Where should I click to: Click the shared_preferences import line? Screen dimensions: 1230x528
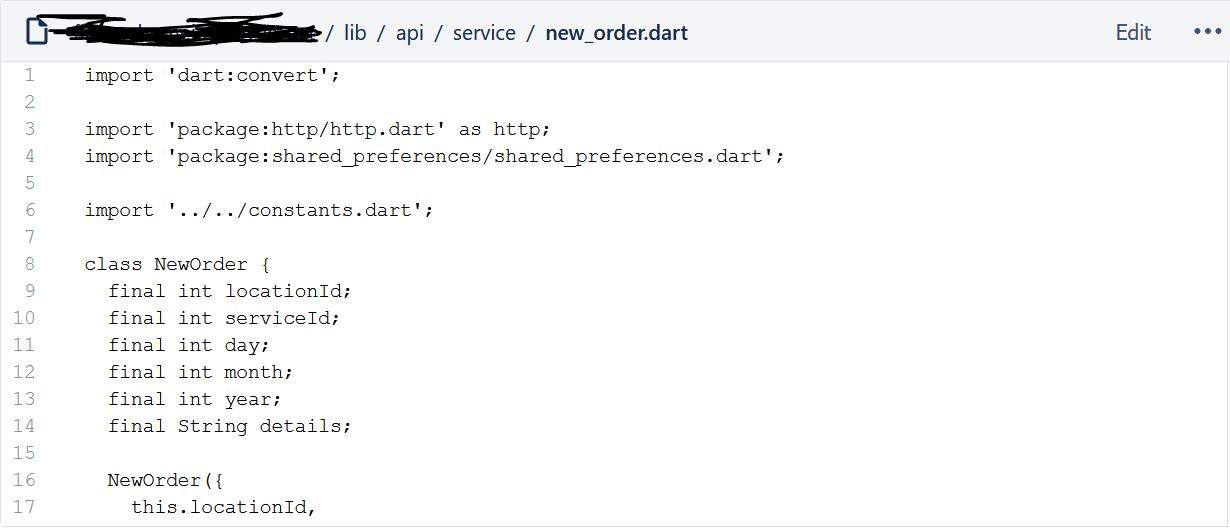[435, 156]
